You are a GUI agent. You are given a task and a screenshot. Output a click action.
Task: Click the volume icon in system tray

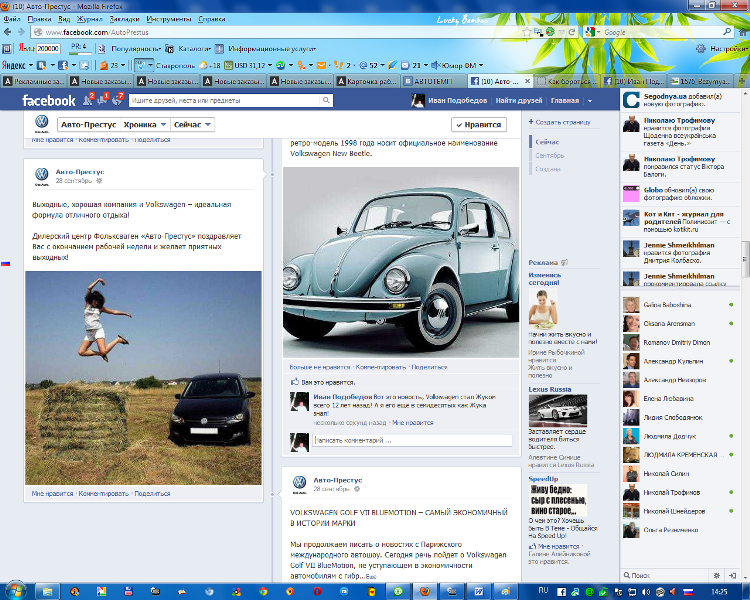tap(646, 592)
